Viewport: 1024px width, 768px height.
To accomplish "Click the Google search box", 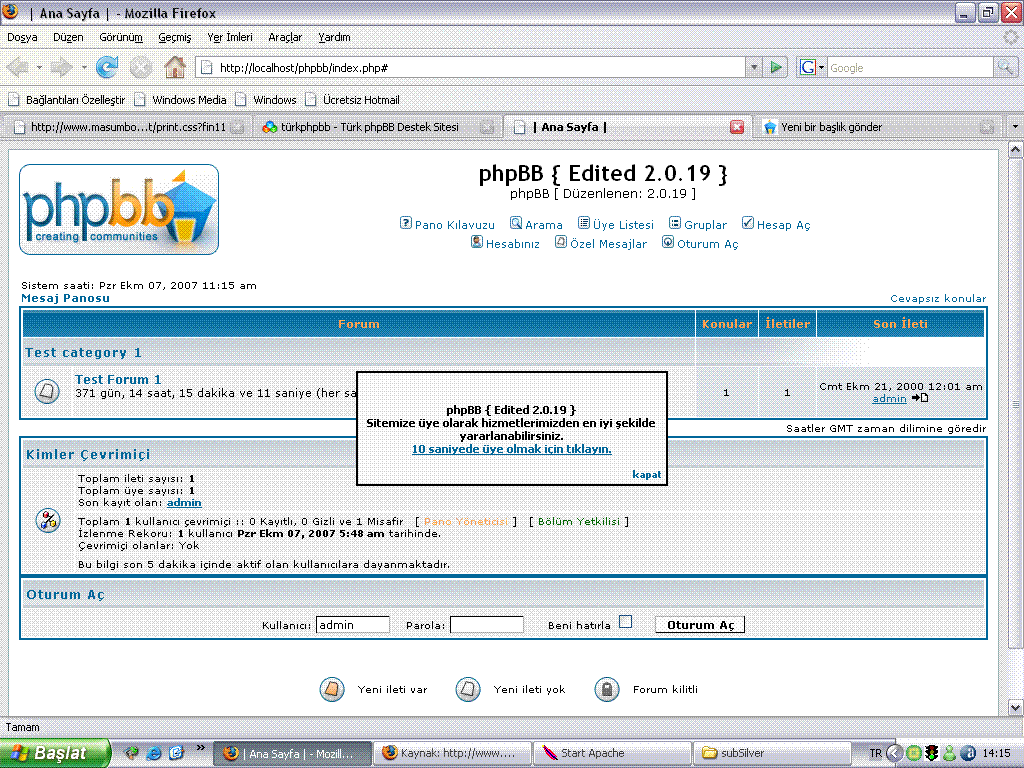I will [910, 67].
